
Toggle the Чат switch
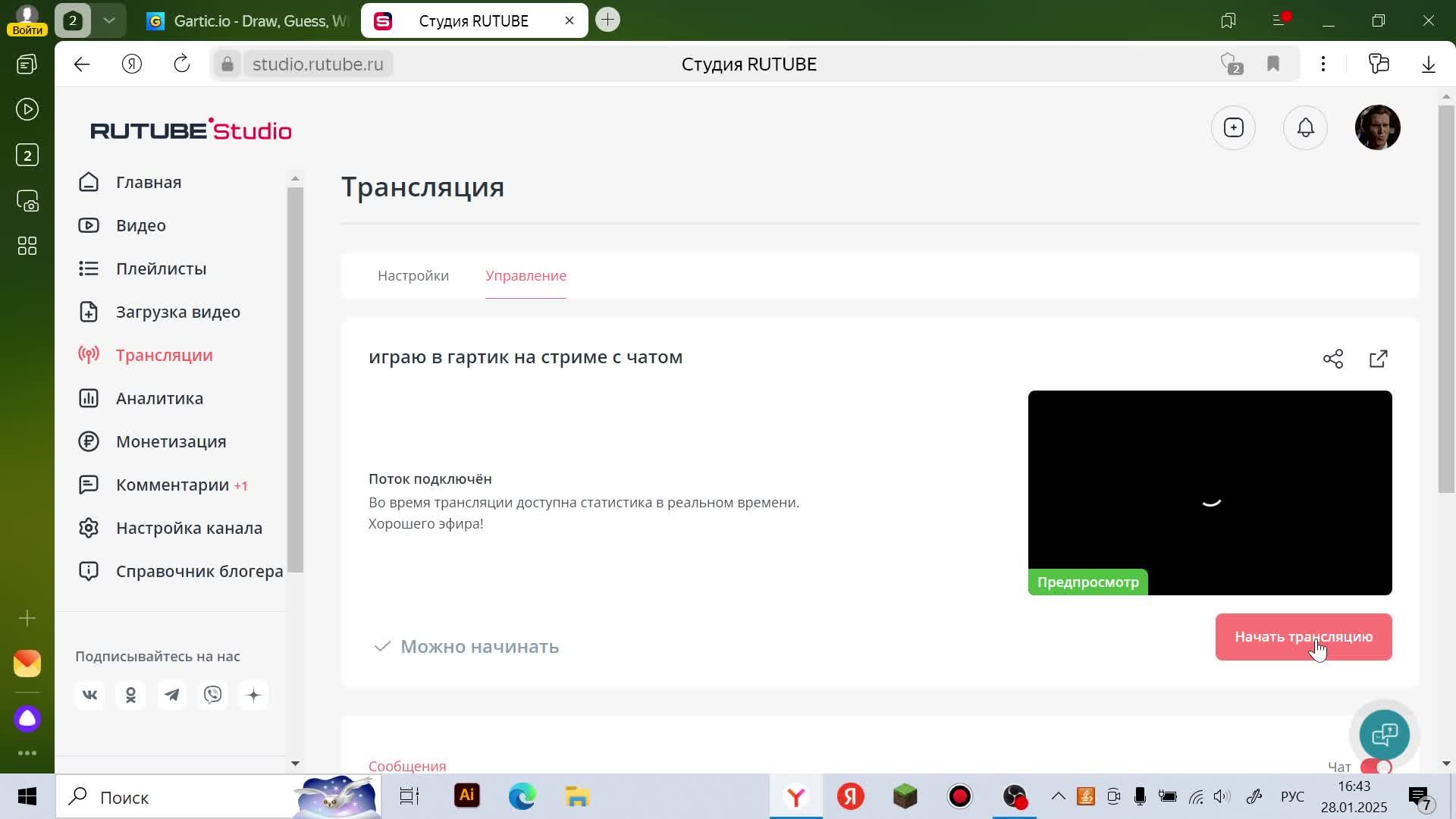1376,767
